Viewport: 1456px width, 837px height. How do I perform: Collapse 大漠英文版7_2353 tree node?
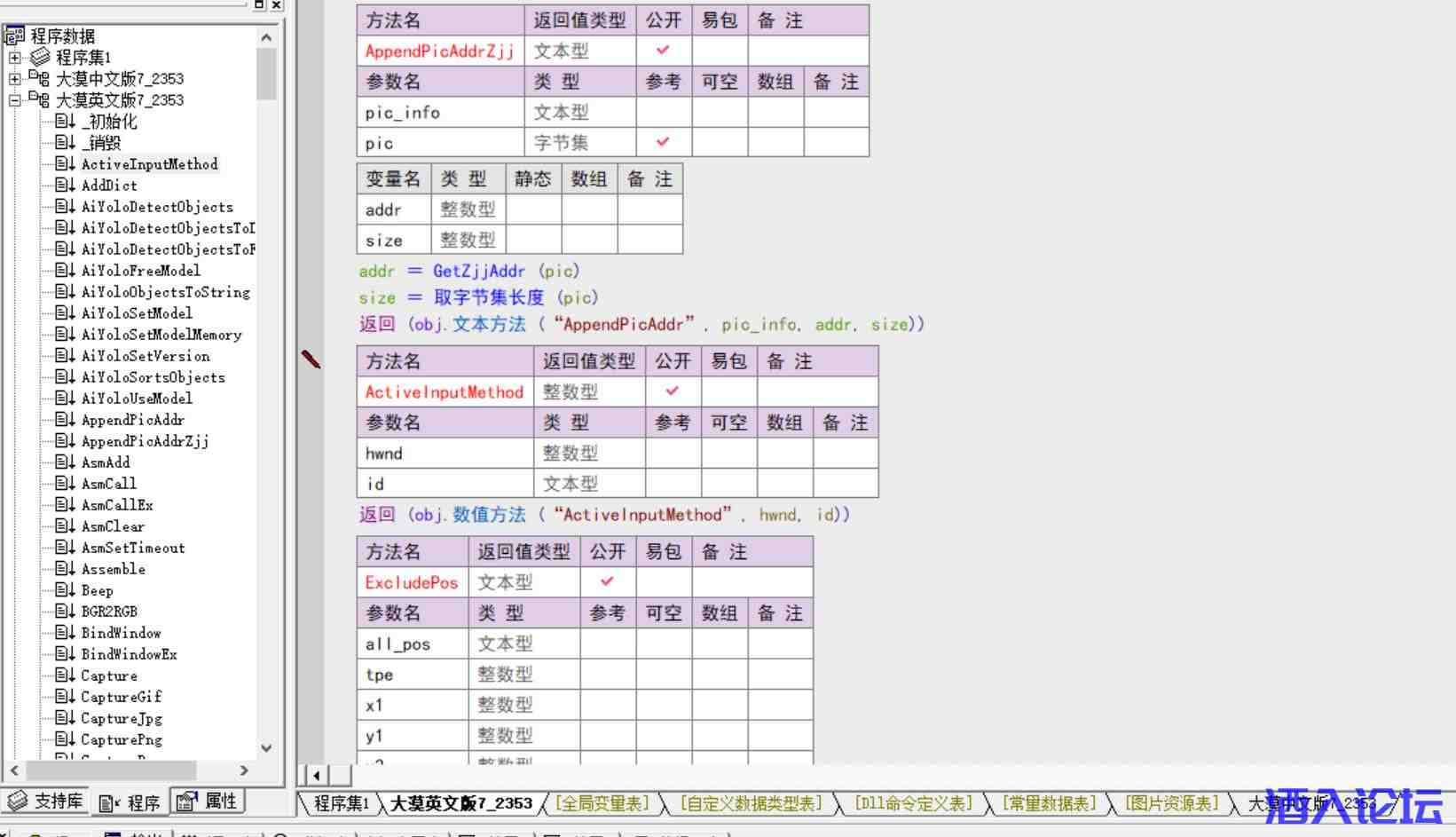(14, 100)
